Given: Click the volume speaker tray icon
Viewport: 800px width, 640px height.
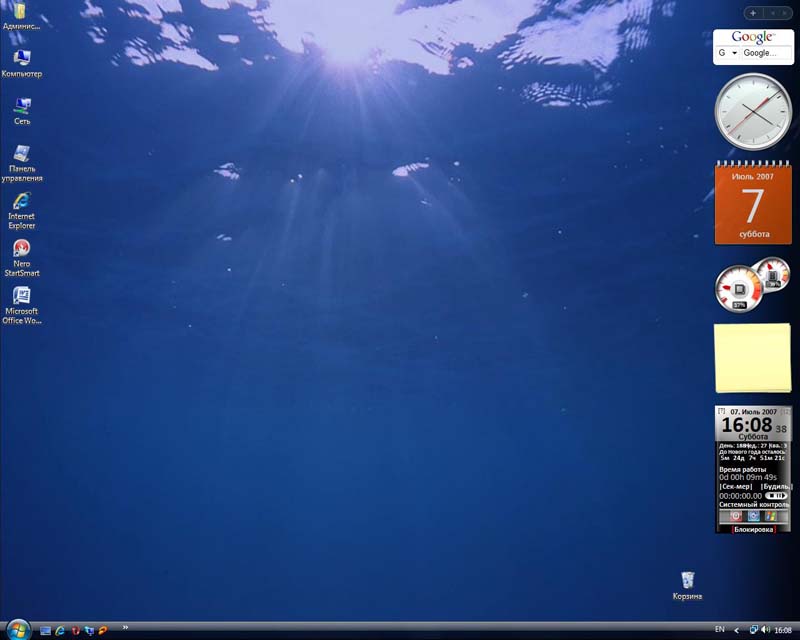Looking at the screenshot, I should (765, 630).
